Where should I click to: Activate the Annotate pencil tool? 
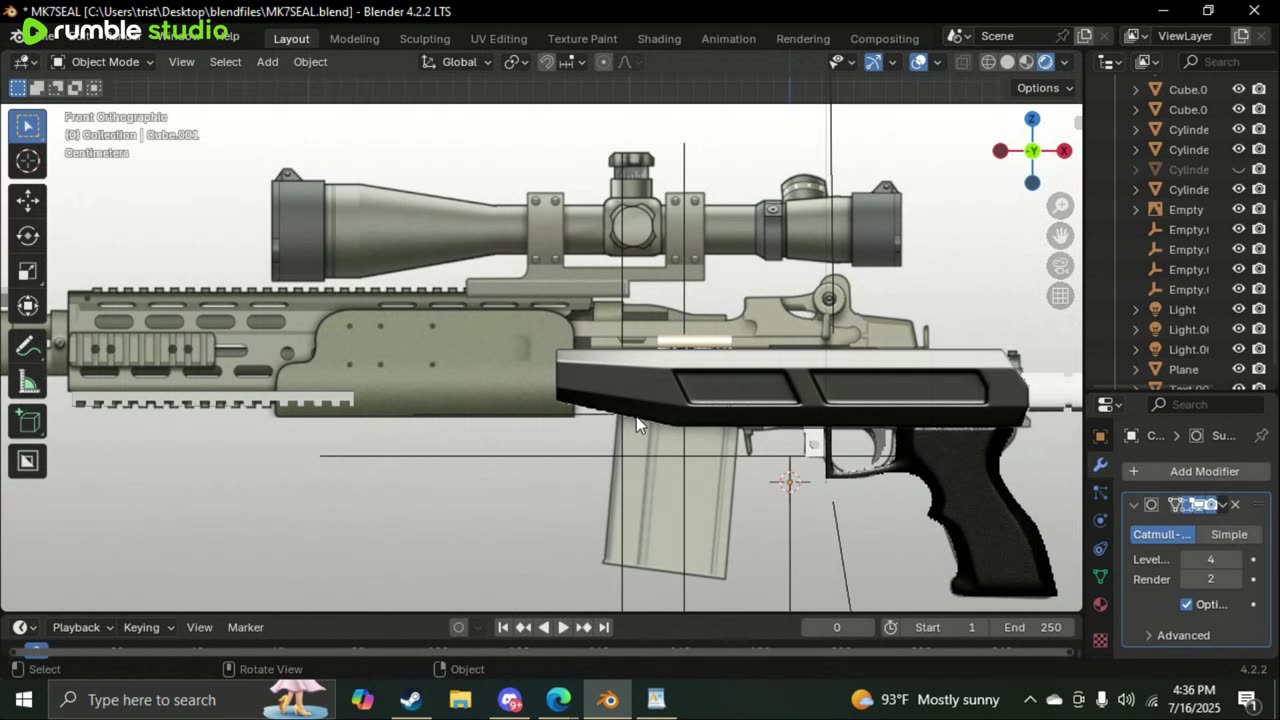27,347
